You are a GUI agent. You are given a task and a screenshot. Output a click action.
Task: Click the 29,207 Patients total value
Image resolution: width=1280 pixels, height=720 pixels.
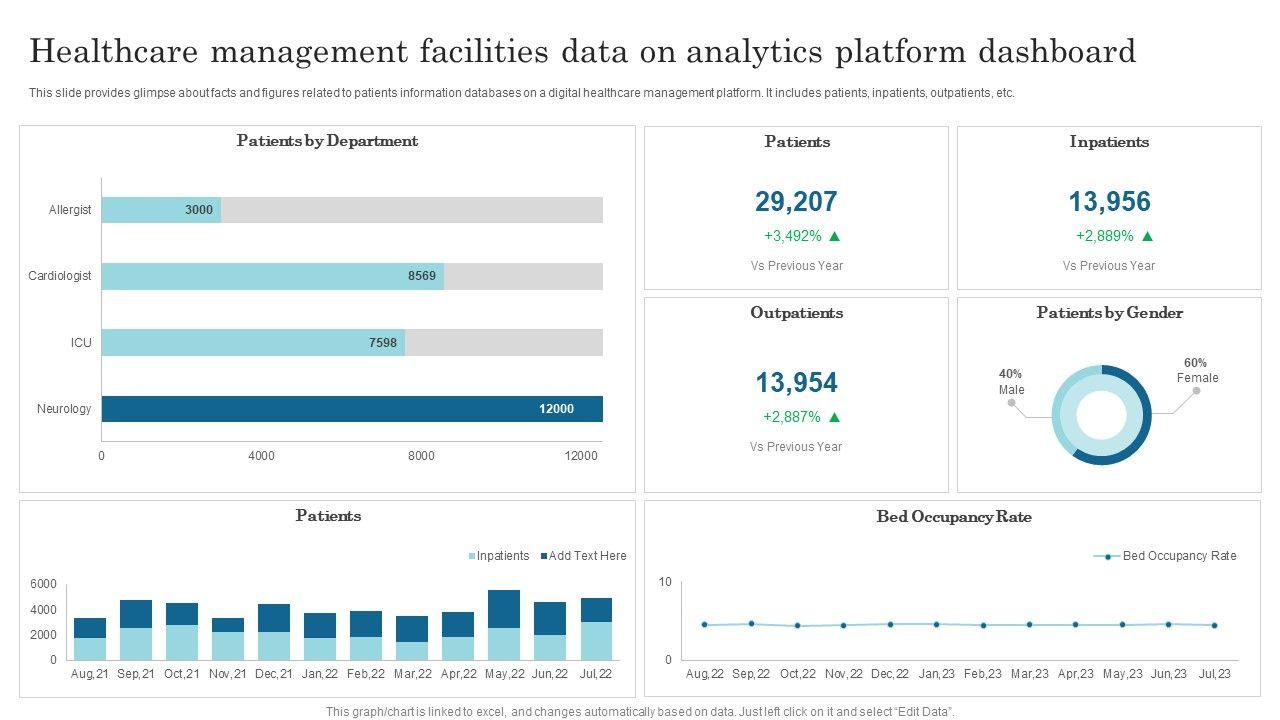click(796, 202)
